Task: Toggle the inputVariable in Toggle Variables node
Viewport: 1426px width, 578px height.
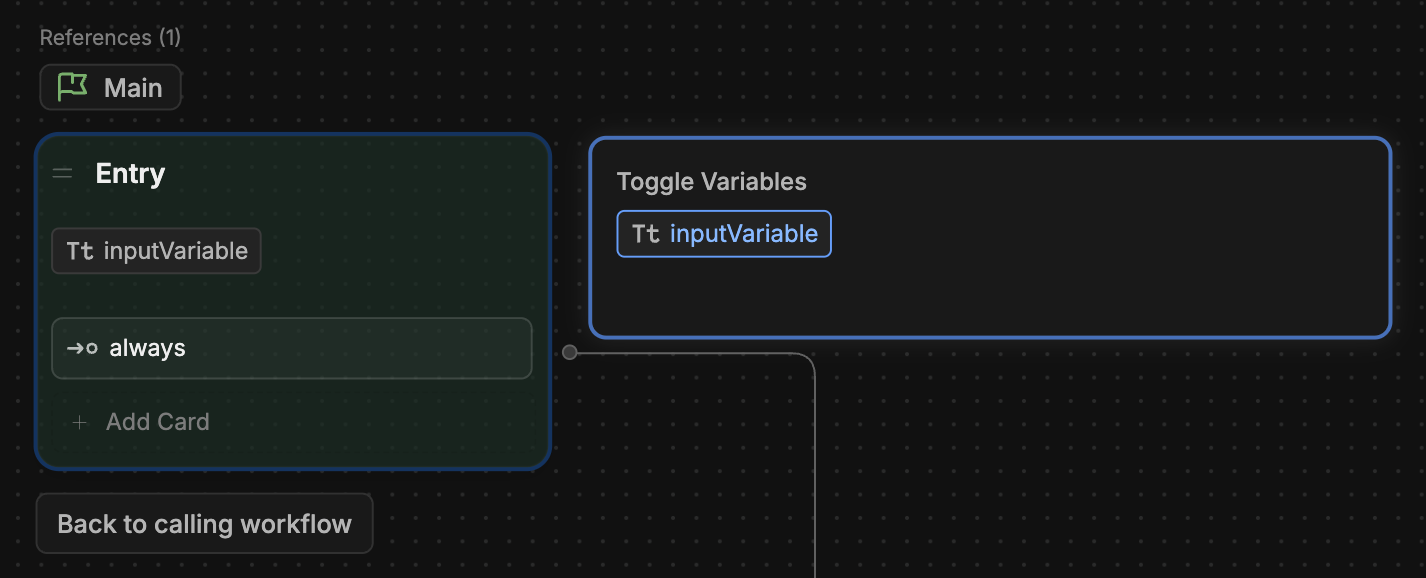Action: (723, 233)
